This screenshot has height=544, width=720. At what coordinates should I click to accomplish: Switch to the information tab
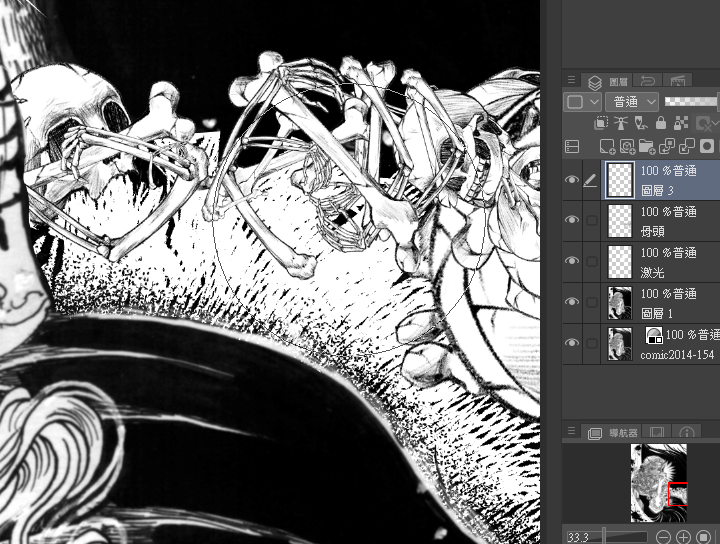point(686,432)
